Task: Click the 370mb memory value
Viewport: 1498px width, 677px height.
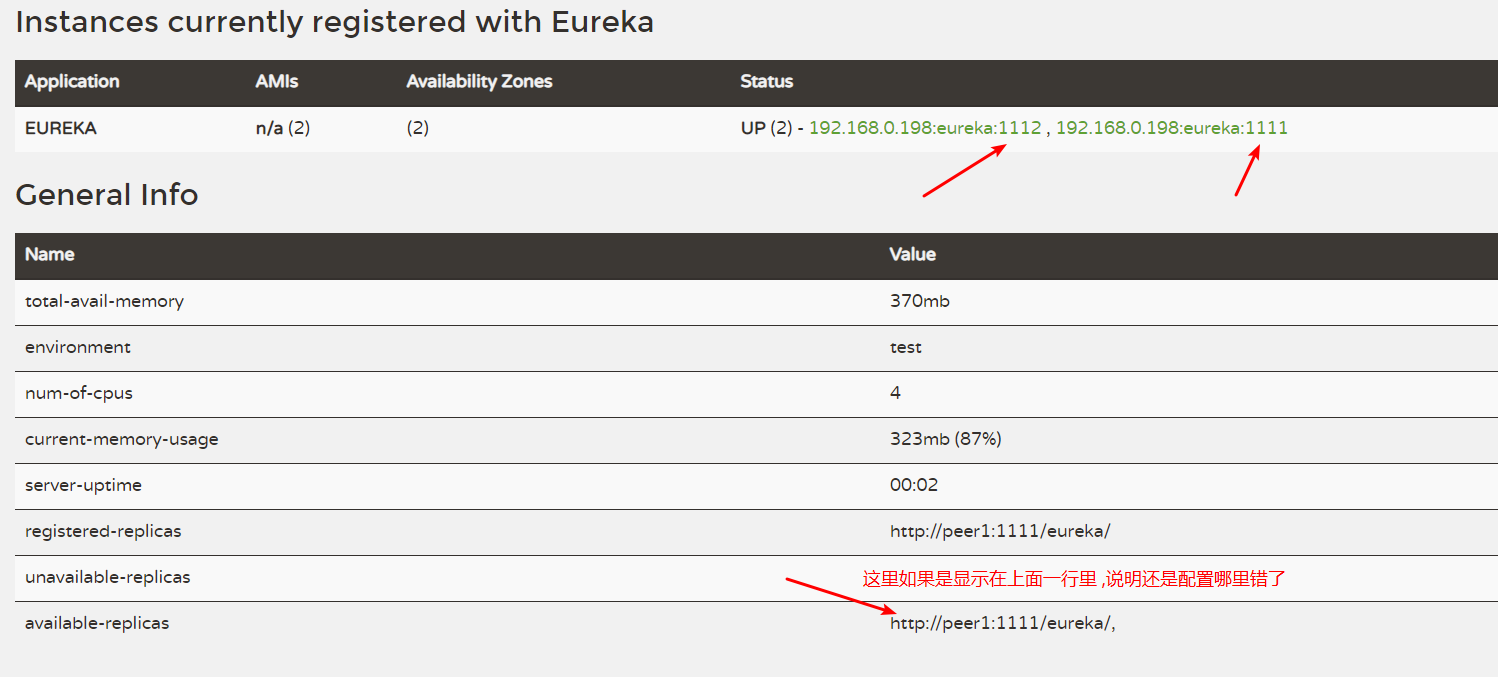Action: coord(920,301)
